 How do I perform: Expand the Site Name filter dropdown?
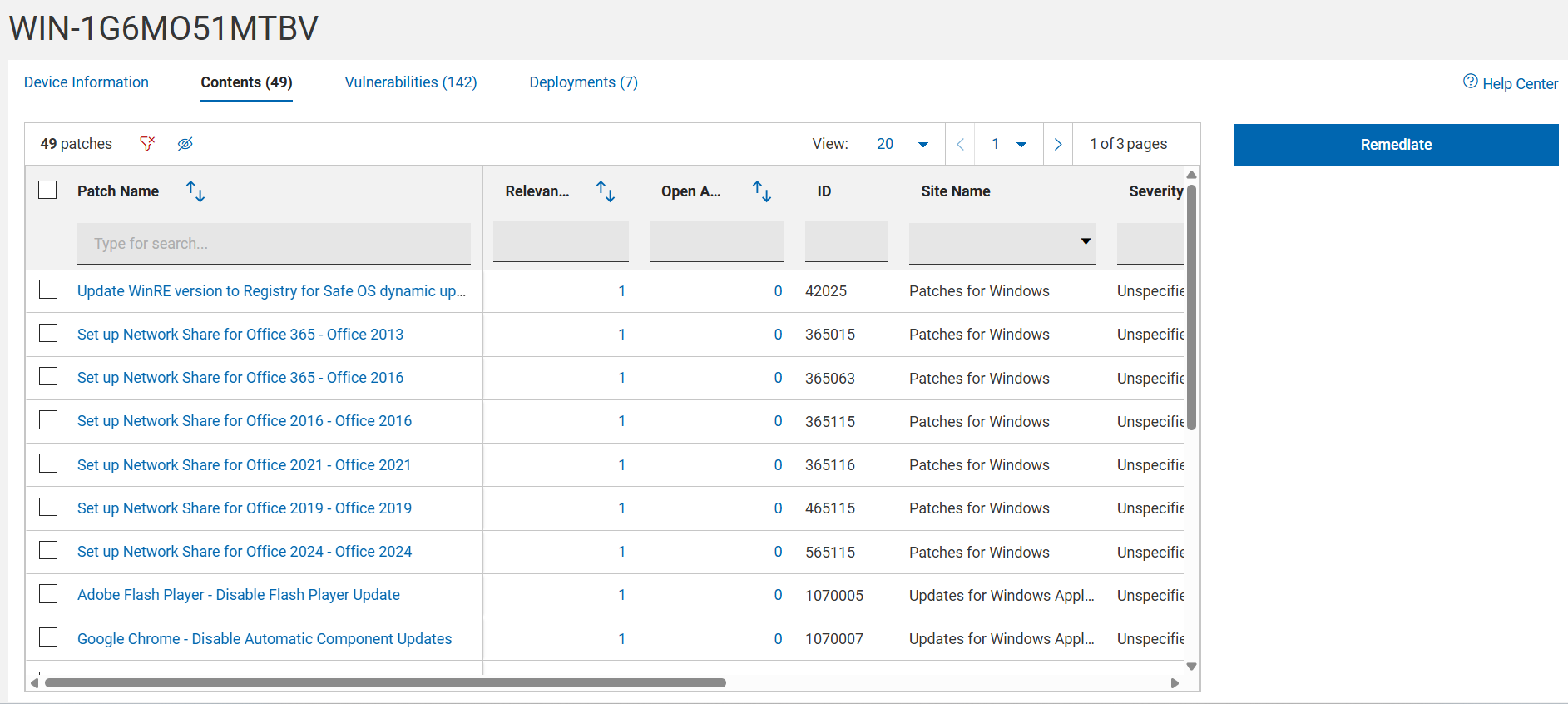(x=1085, y=241)
